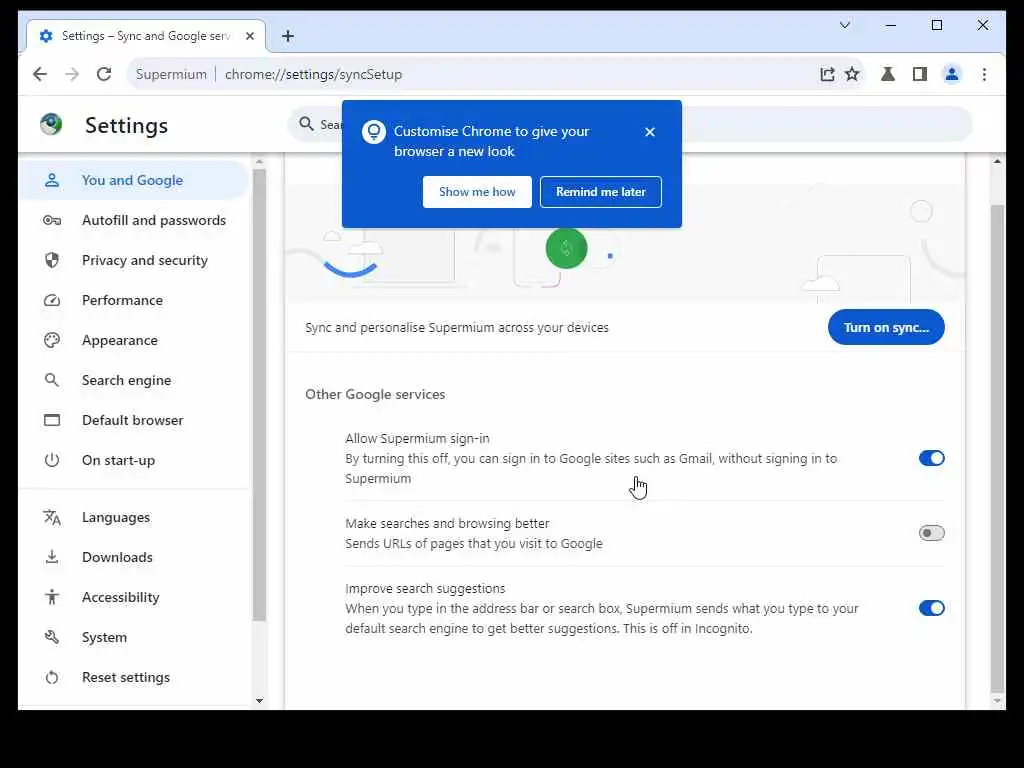Click the main page scroll up arrow

(997, 161)
